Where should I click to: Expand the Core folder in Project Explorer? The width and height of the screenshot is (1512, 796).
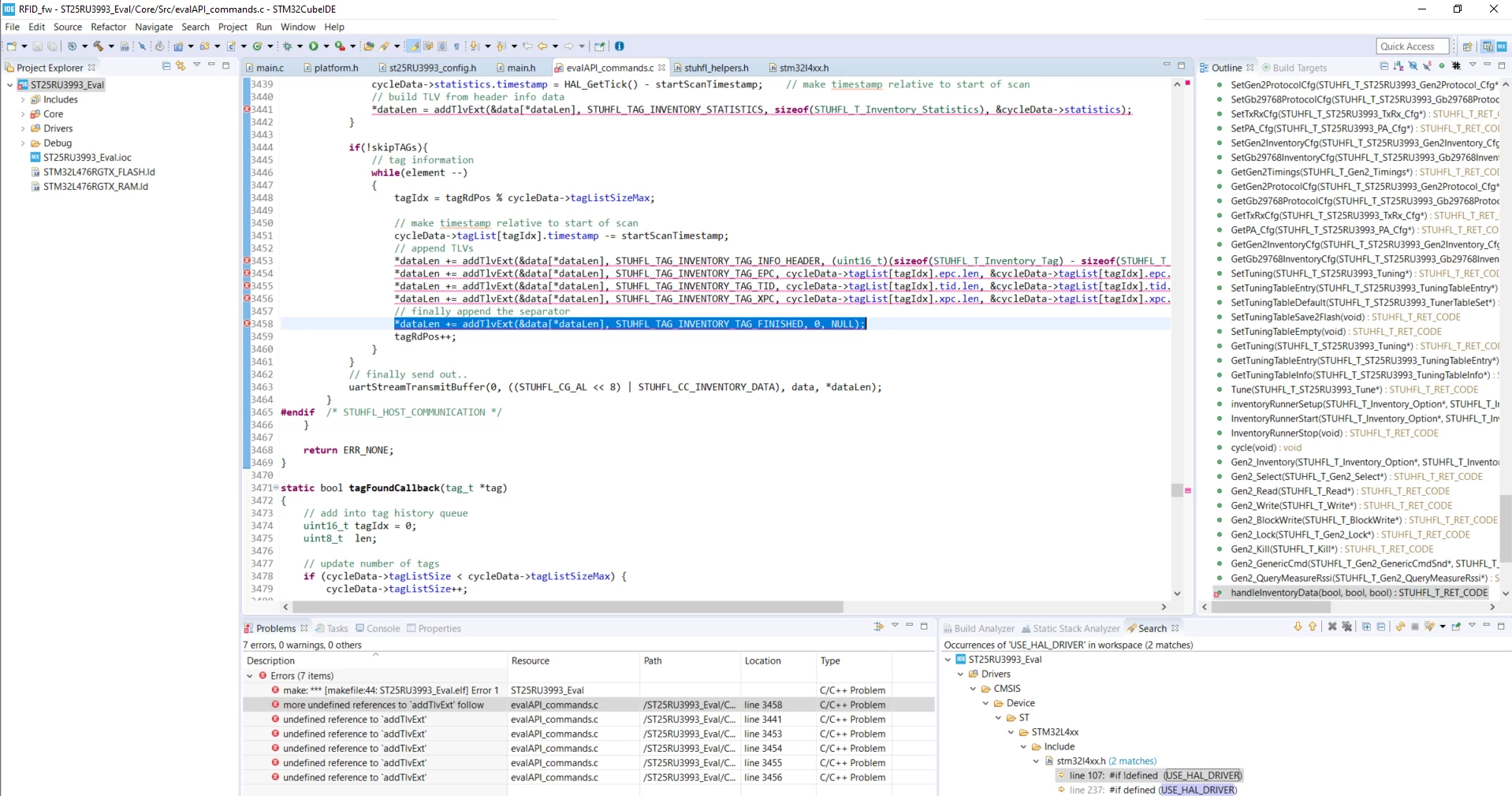pyautogui.click(x=23, y=114)
